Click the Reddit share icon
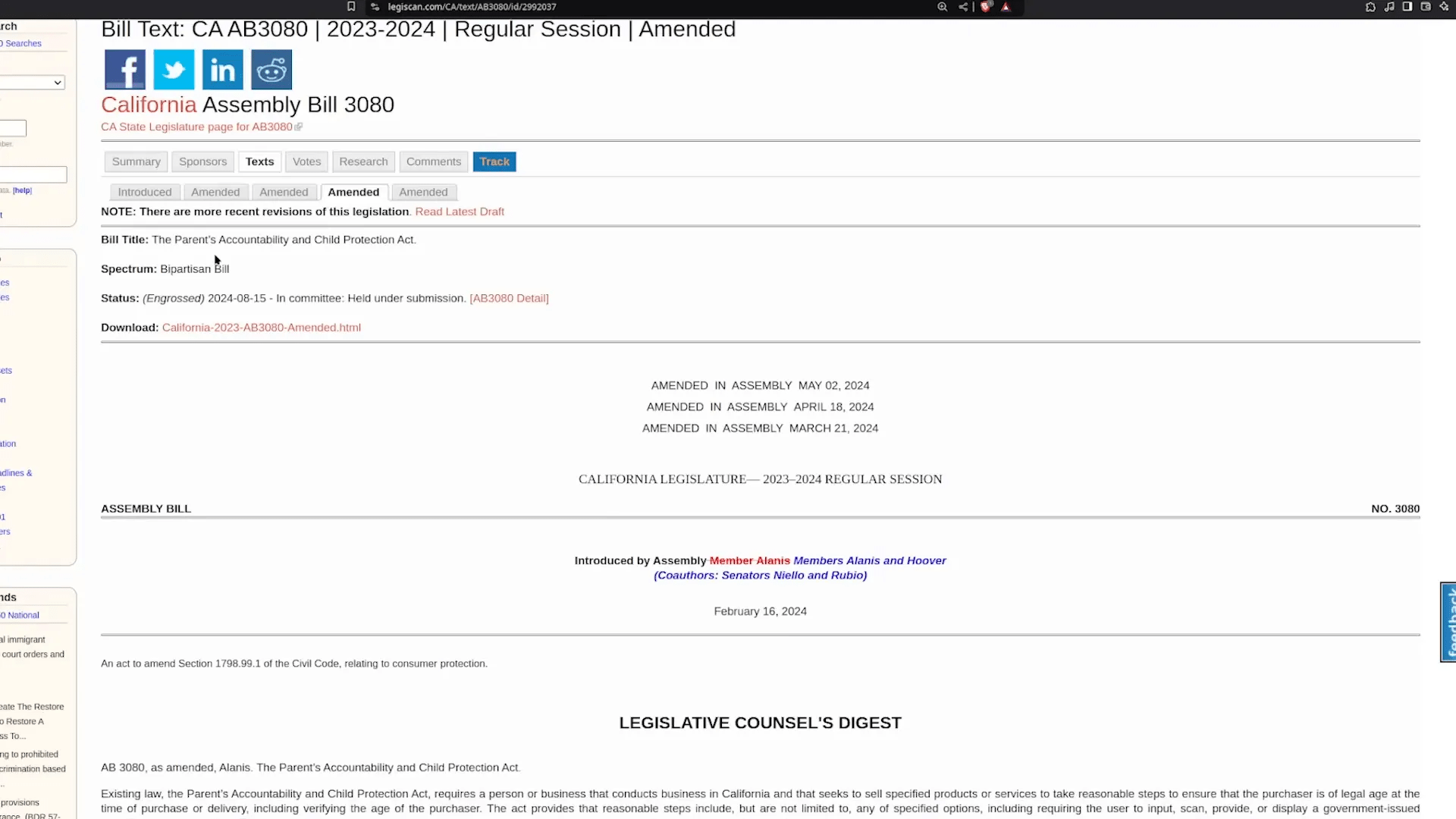Image resolution: width=1456 pixels, height=819 pixels. [272, 70]
